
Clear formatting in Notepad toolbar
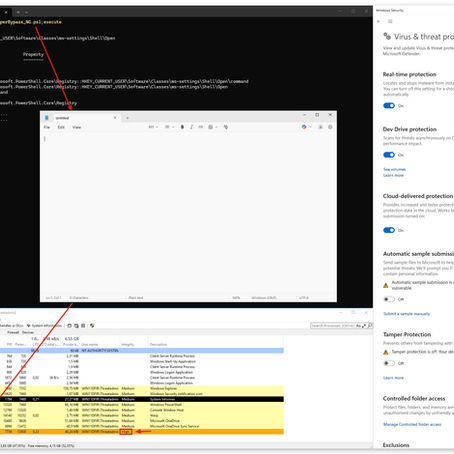[x=226, y=127]
